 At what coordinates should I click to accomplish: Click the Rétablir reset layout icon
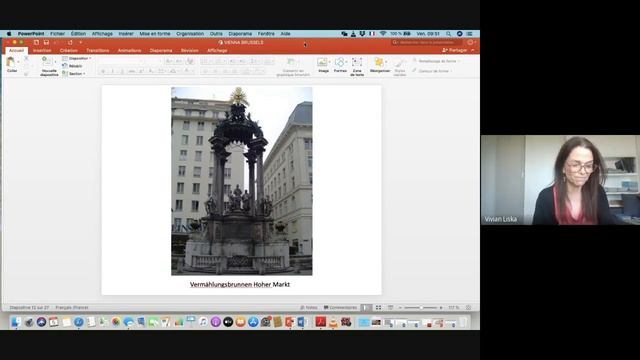tap(65, 66)
